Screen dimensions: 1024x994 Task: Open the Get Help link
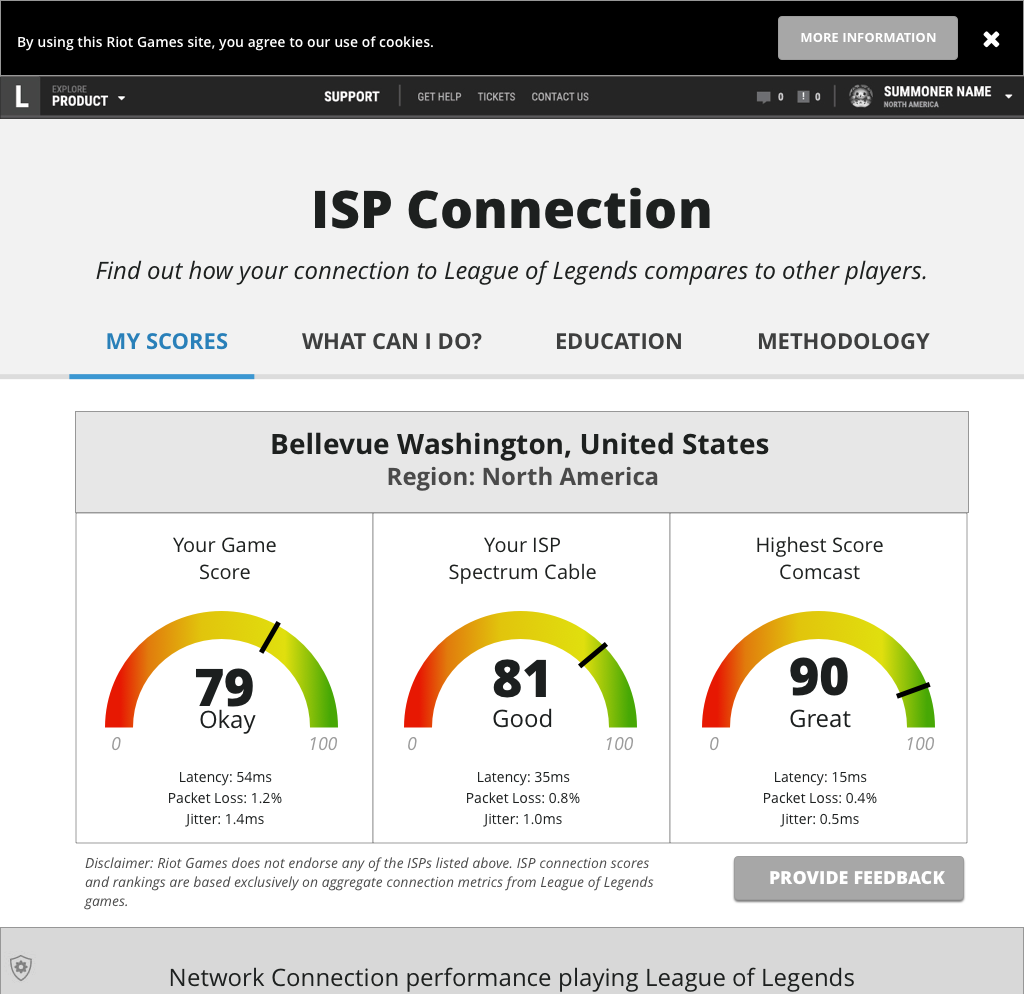[439, 97]
